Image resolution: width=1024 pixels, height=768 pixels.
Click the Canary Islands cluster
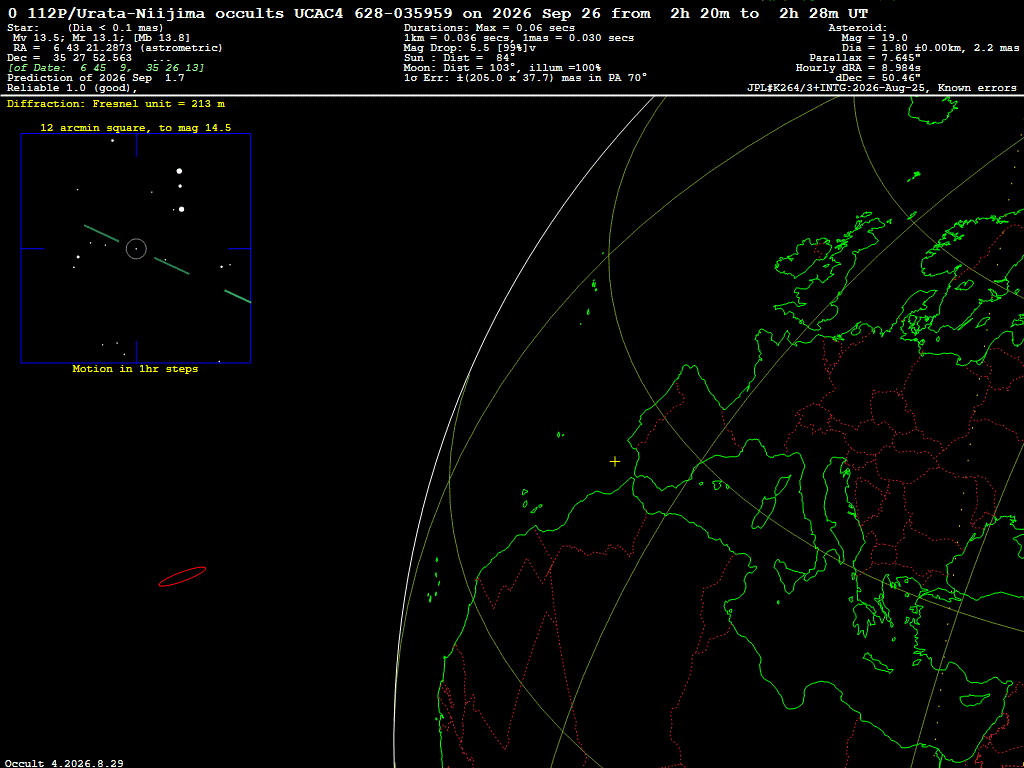(x=435, y=580)
